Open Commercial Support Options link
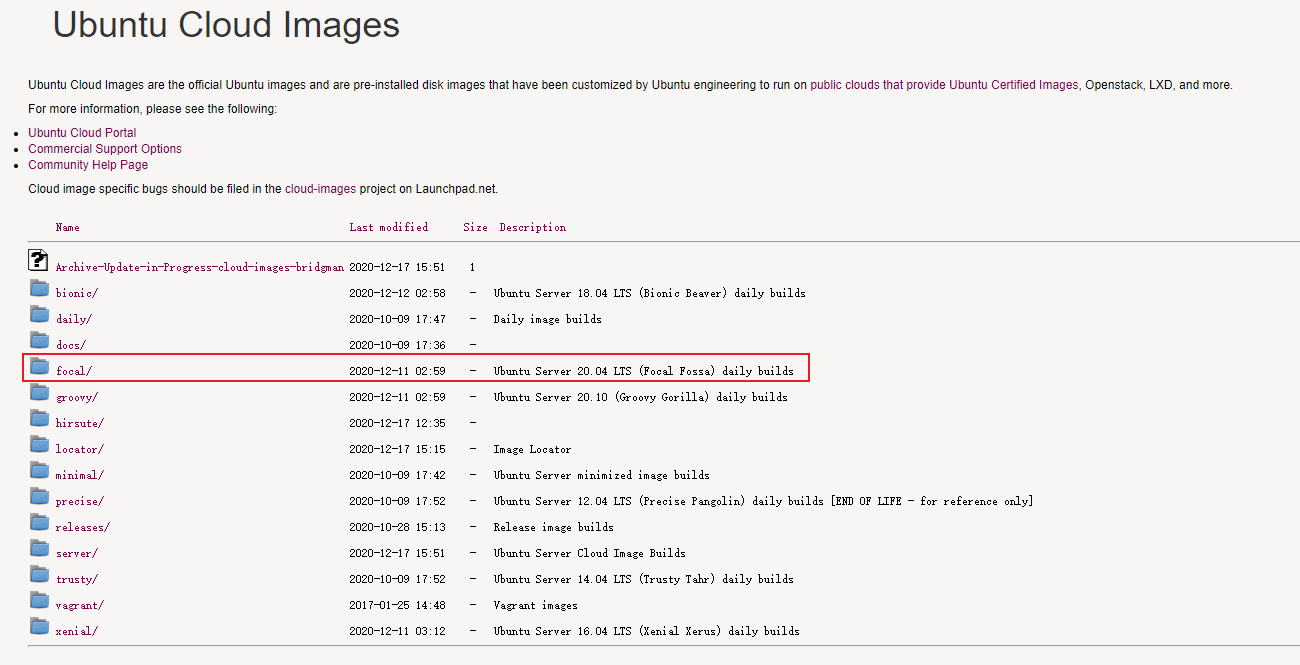This screenshot has height=665, width=1300. [105, 149]
